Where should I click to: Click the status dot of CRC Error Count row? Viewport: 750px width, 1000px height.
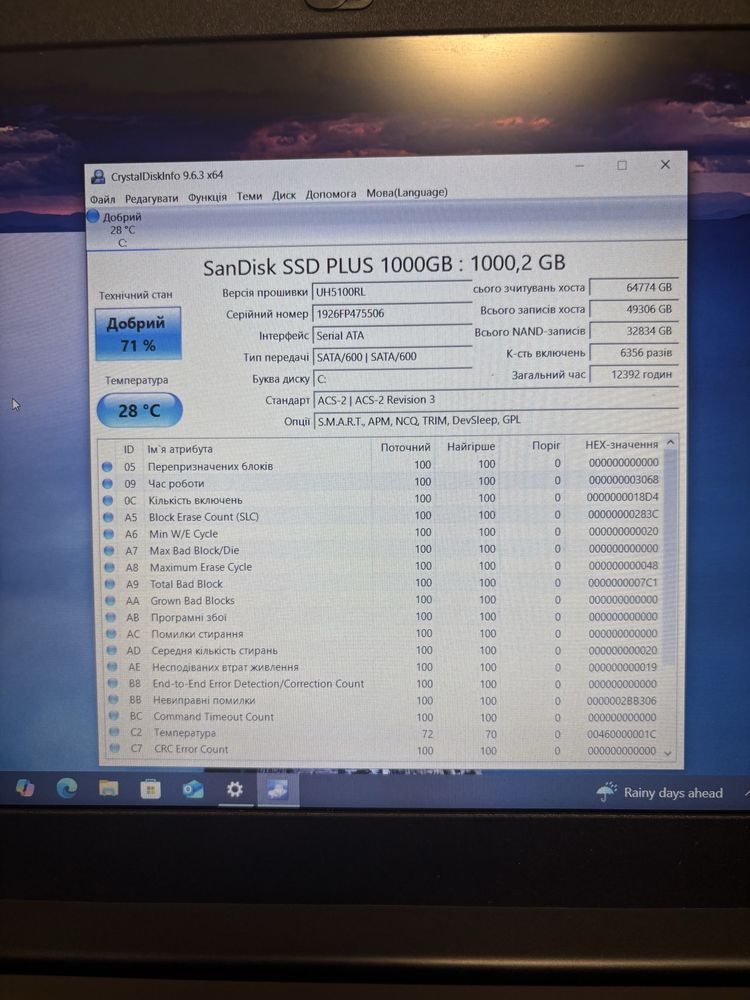(x=115, y=749)
